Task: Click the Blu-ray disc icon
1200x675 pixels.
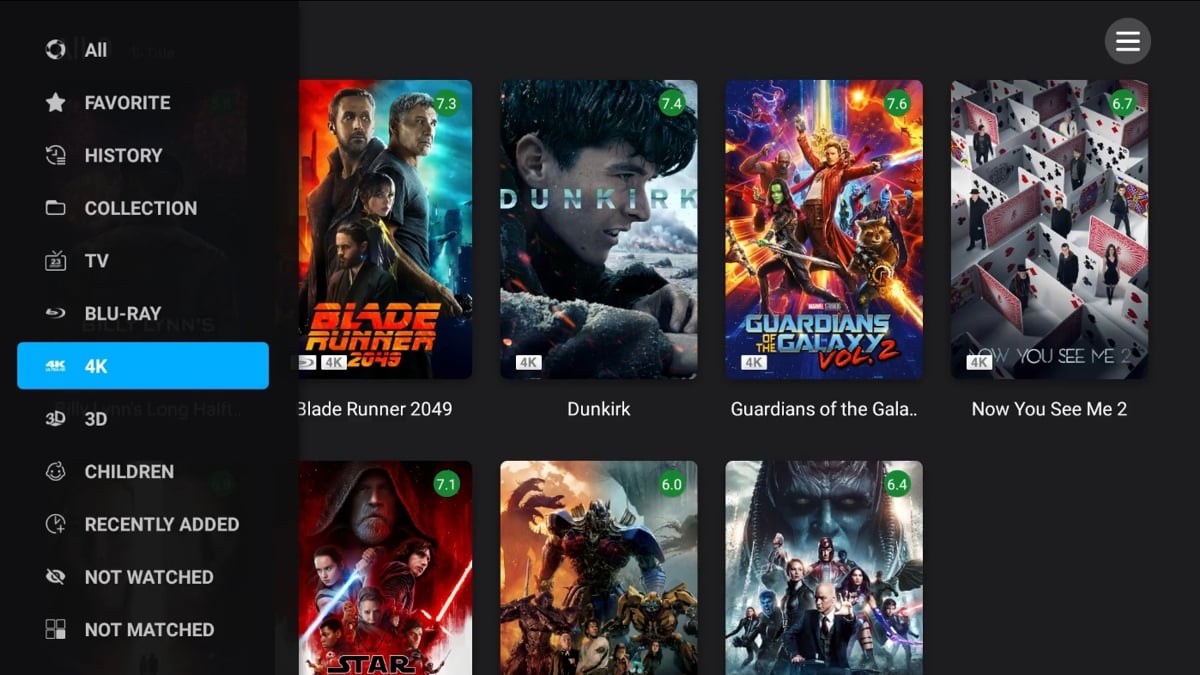Action: pos(56,313)
